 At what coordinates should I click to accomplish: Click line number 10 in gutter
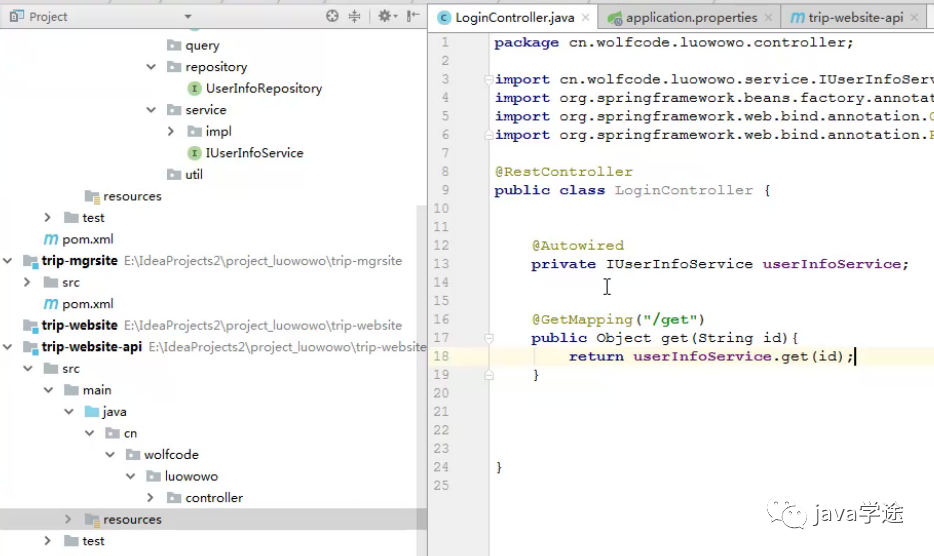pos(441,209)
